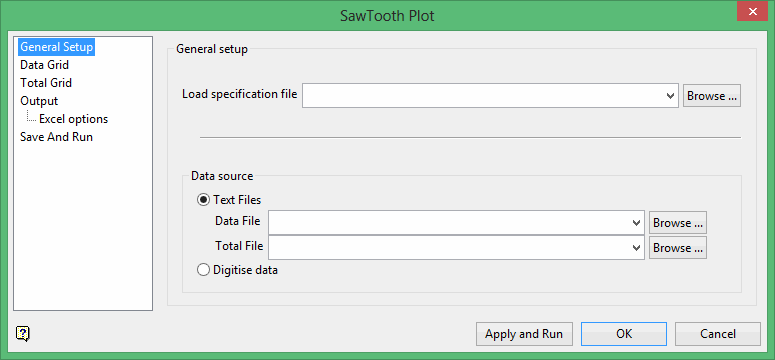The image size is (775, 360).
Task: Click the Apply and Run button
Action: pyautogui.click(x=524, y=334)
